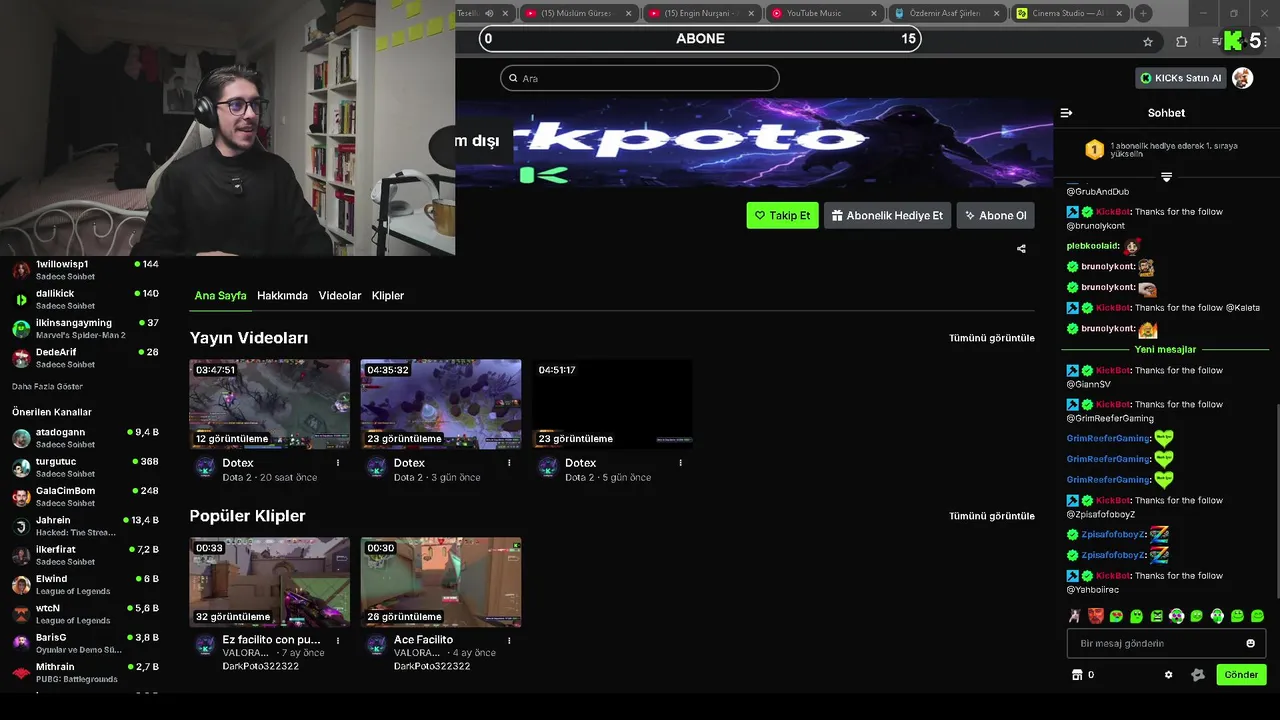
Task: Open the 03:47:51 Dotex video thumbnail
Action: [x=270, y=404]
